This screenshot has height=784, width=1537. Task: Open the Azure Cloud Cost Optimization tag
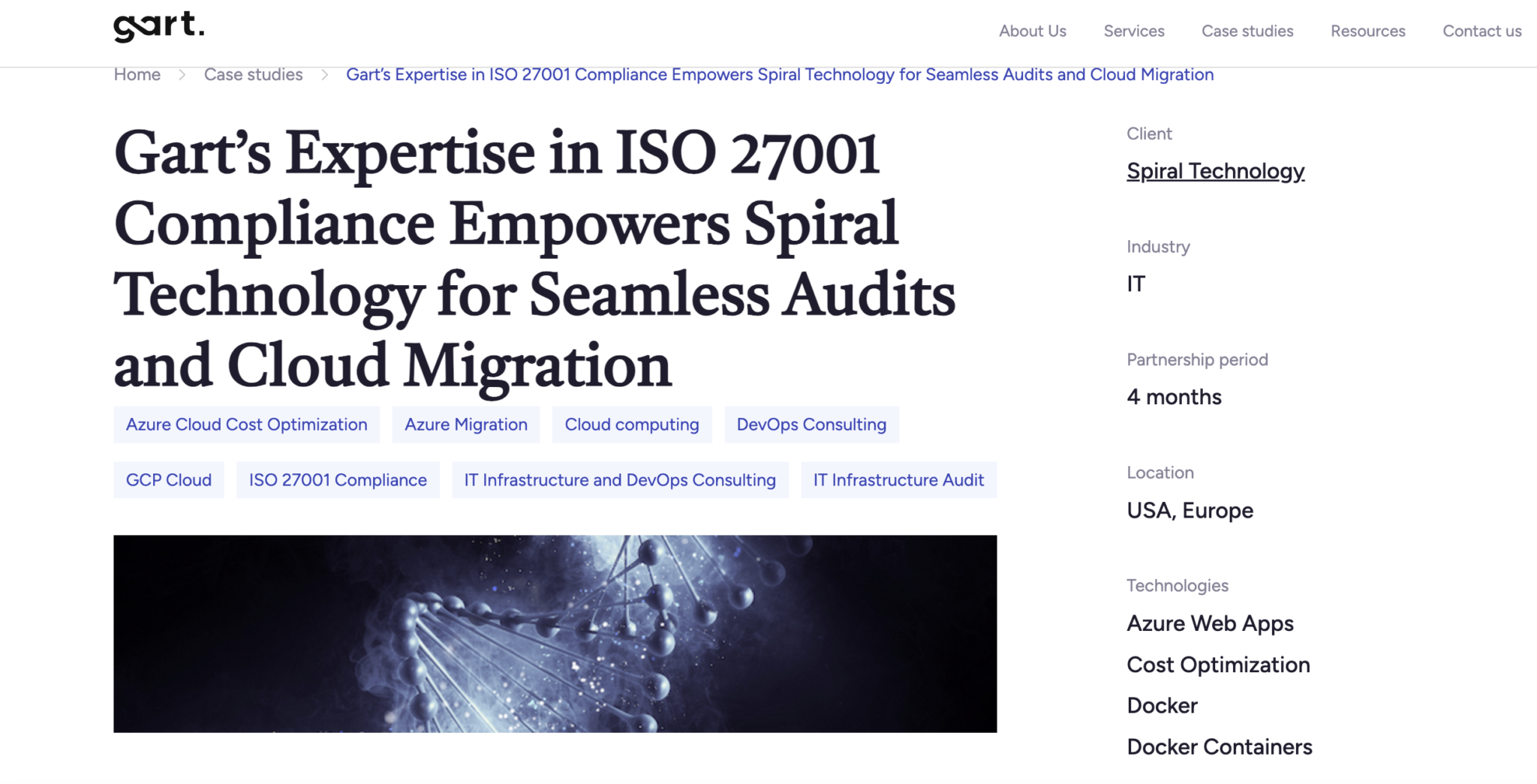(246, 425)
